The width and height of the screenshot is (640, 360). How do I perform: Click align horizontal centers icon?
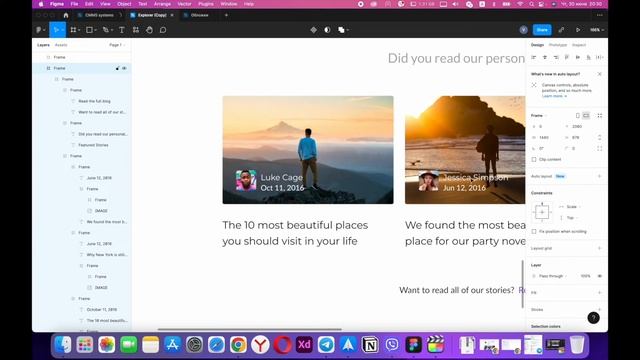click(545, 58)
